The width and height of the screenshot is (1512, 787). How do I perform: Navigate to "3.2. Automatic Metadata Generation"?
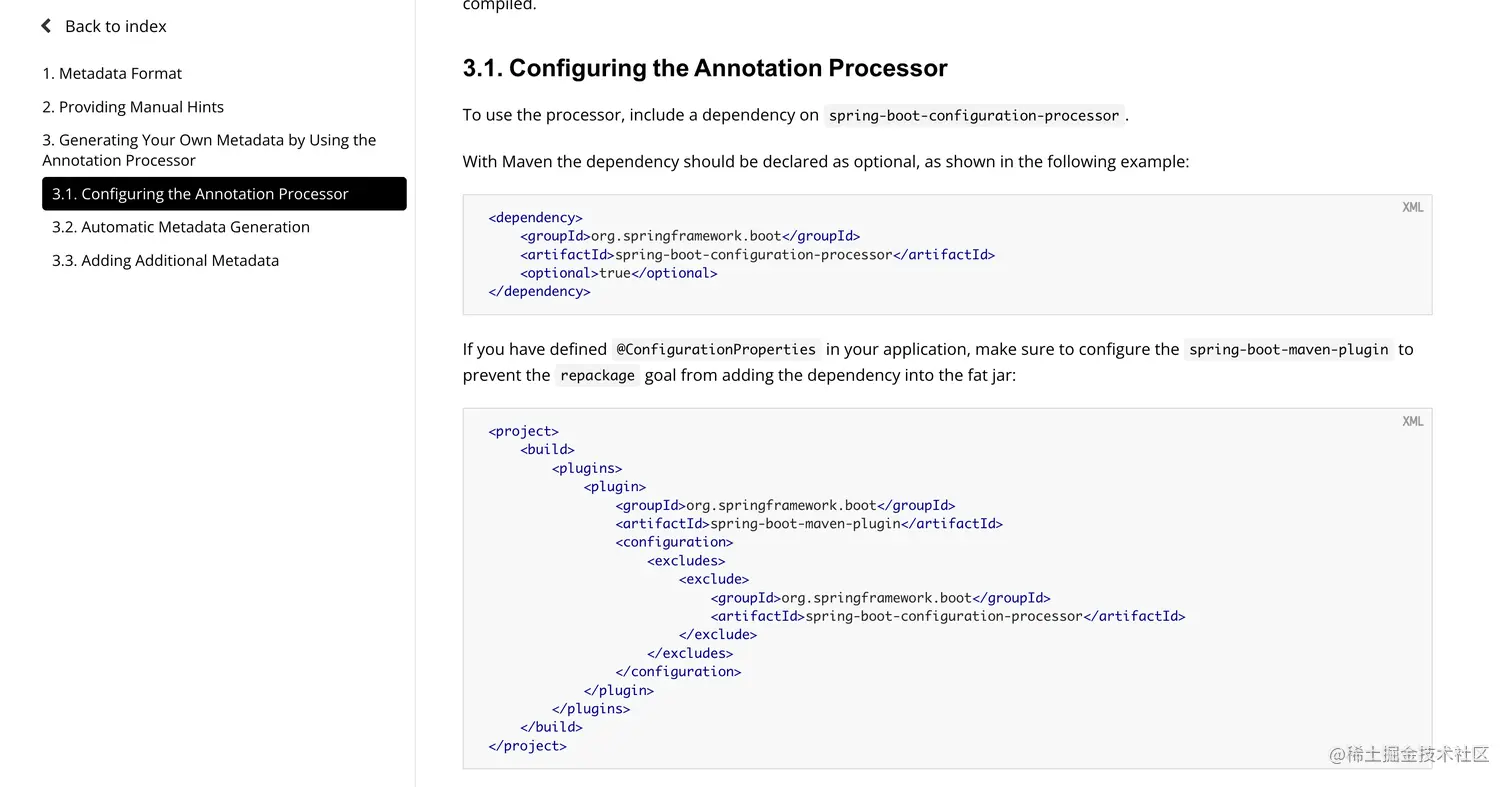tap(181, 227)
